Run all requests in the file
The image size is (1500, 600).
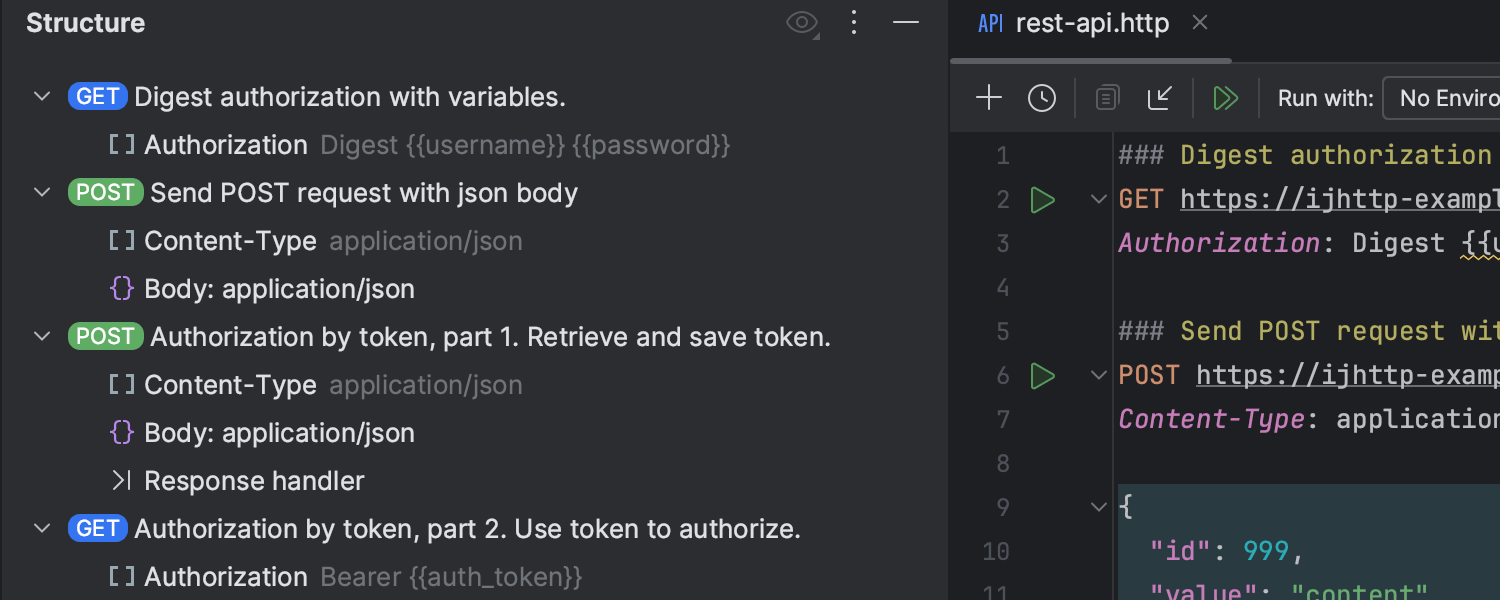[x=1225, y=98]
